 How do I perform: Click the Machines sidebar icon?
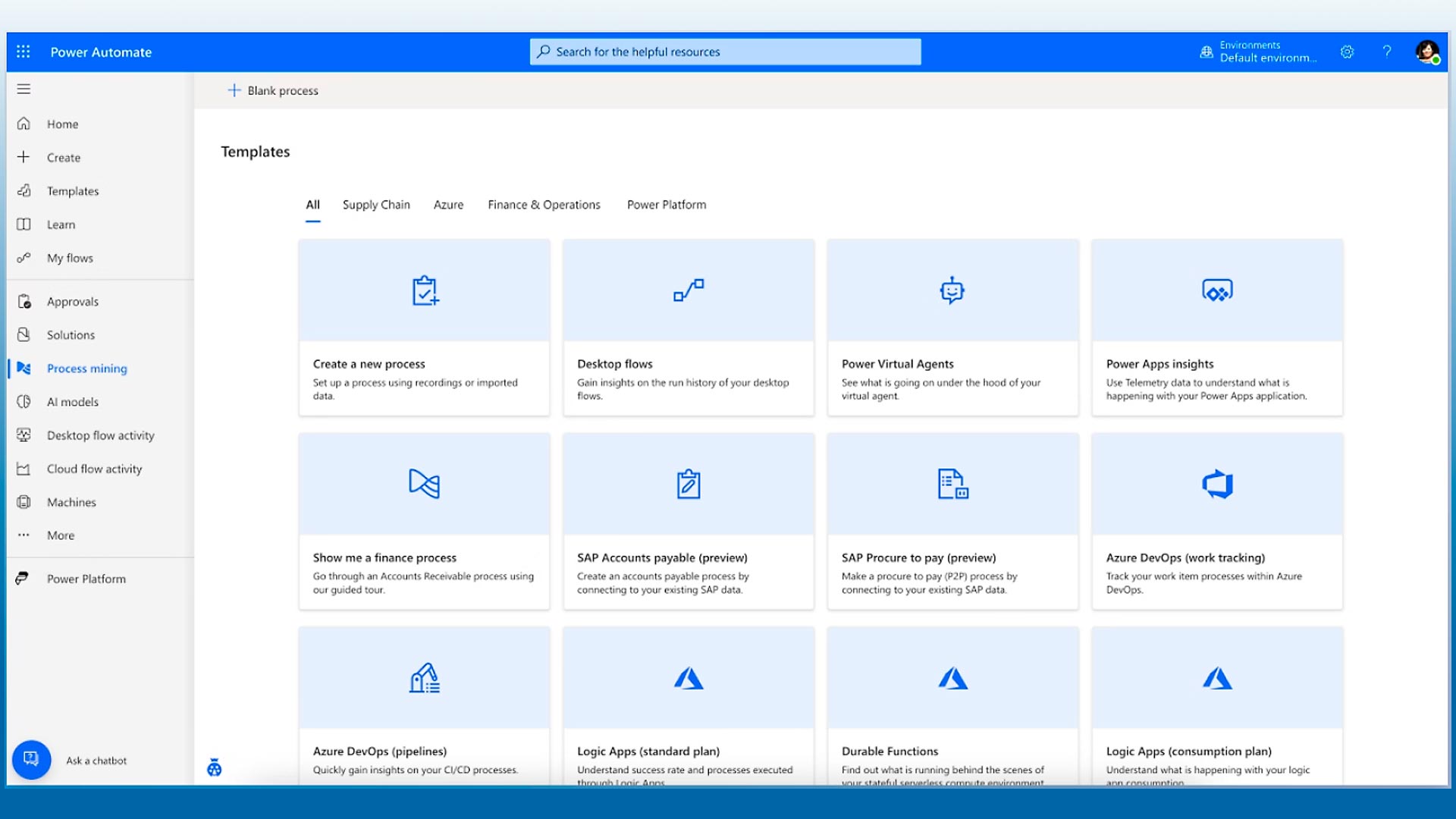pyautogui.click(x=24, y=502)
